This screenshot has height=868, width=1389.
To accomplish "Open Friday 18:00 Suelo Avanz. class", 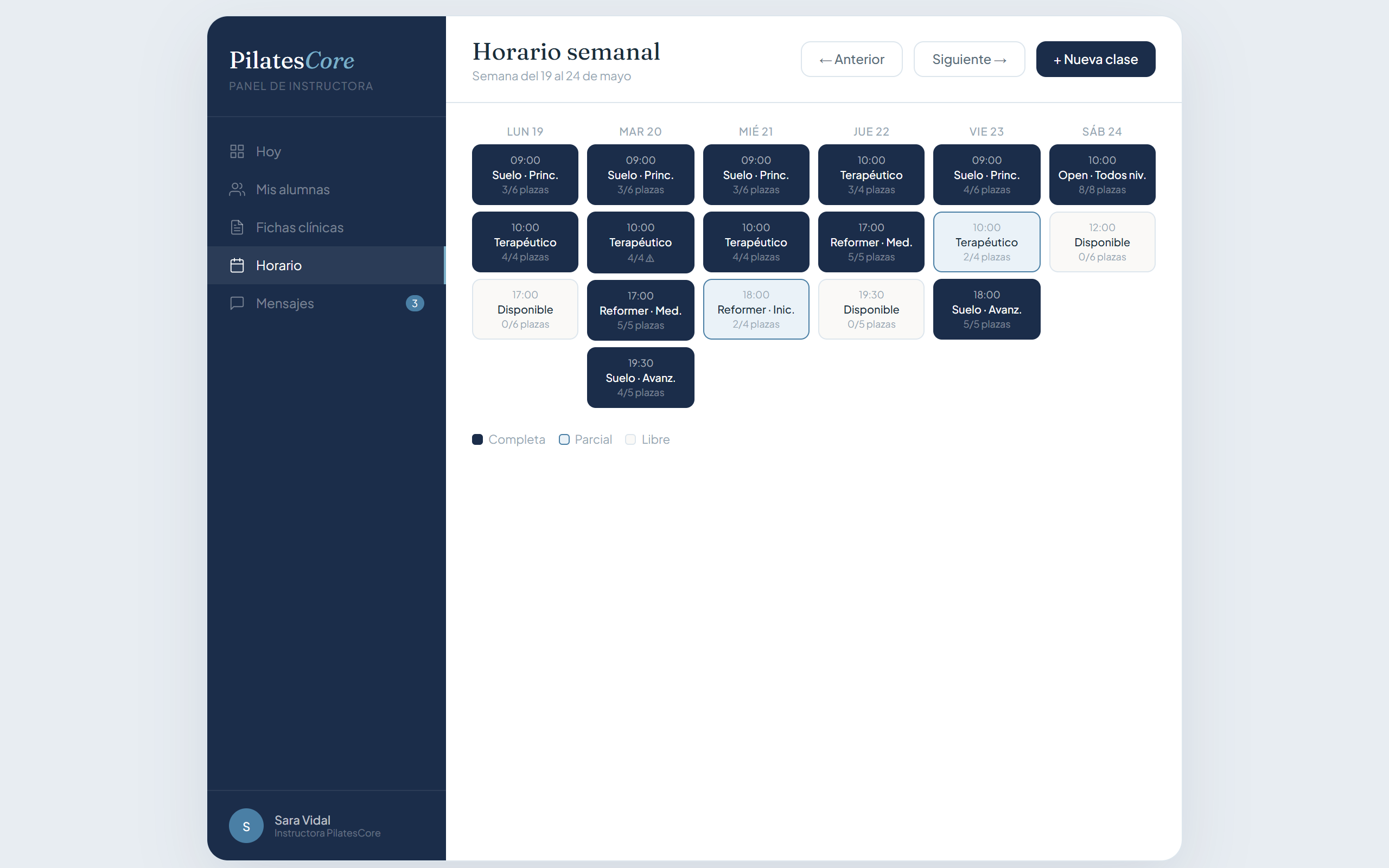I will pos(986,309).
